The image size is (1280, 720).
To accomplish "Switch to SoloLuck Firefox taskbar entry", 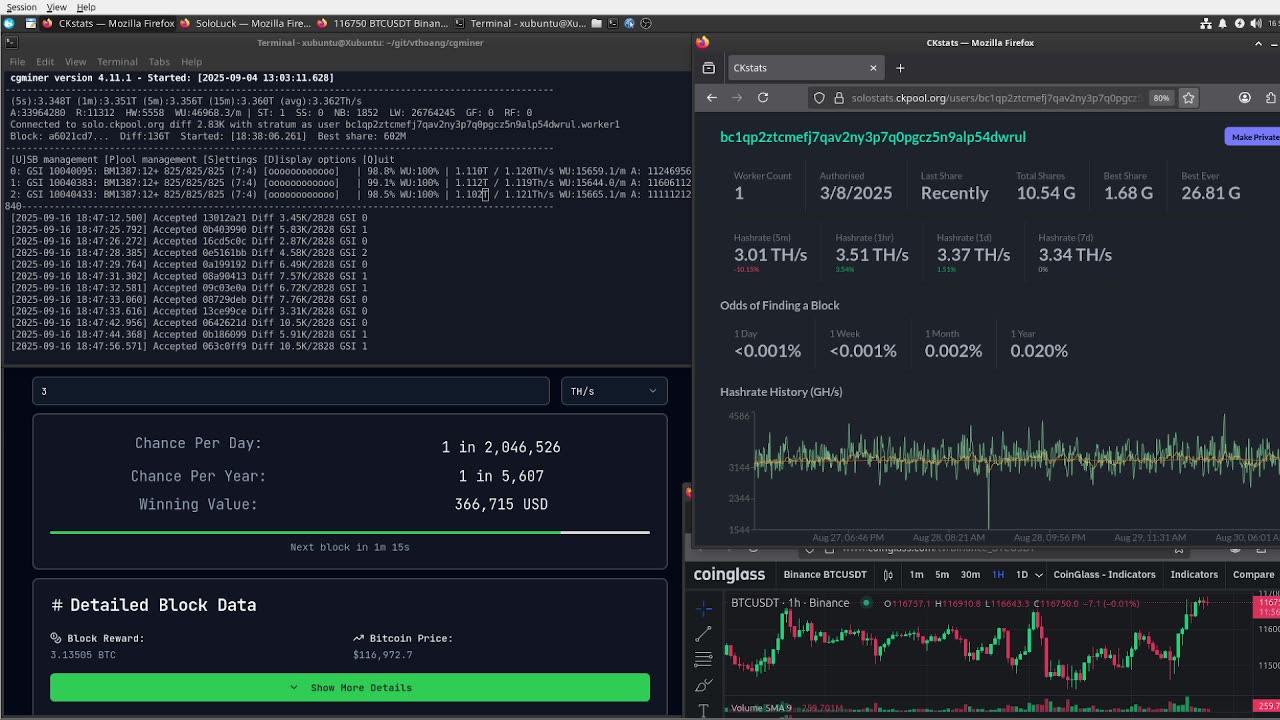I will [245, 23].
